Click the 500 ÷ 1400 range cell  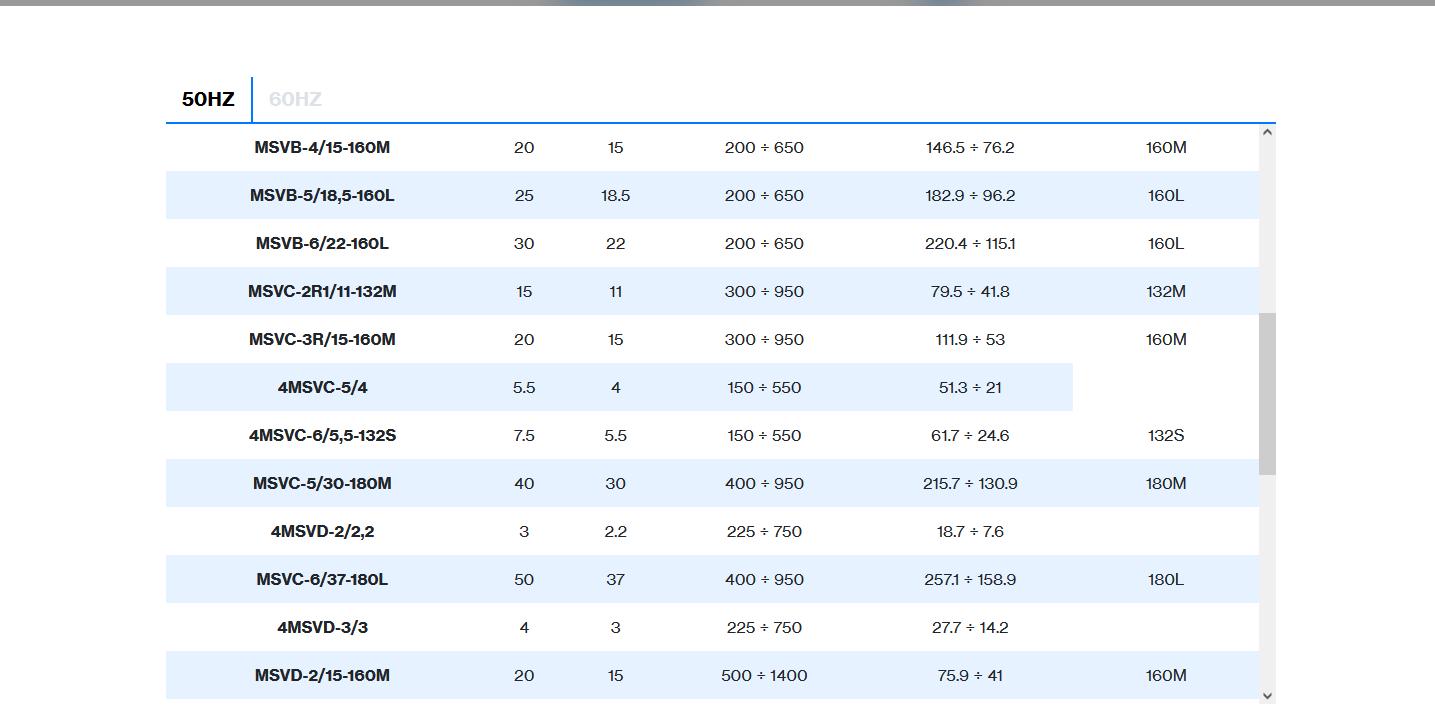(x=764, y=676)
